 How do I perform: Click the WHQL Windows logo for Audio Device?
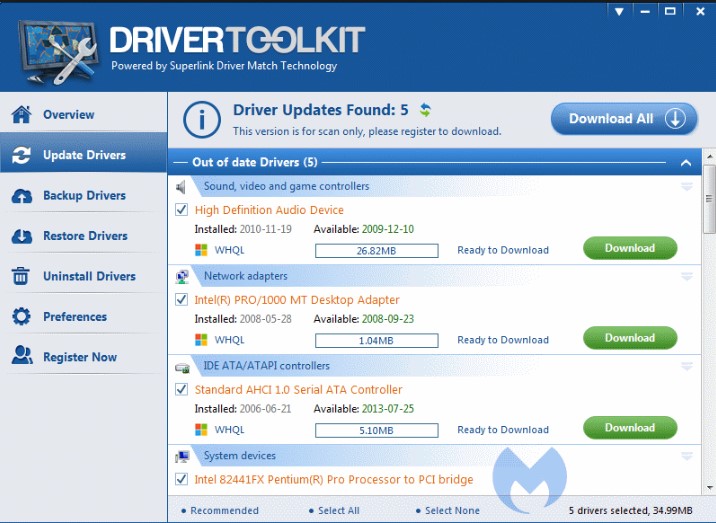point(201,250)
